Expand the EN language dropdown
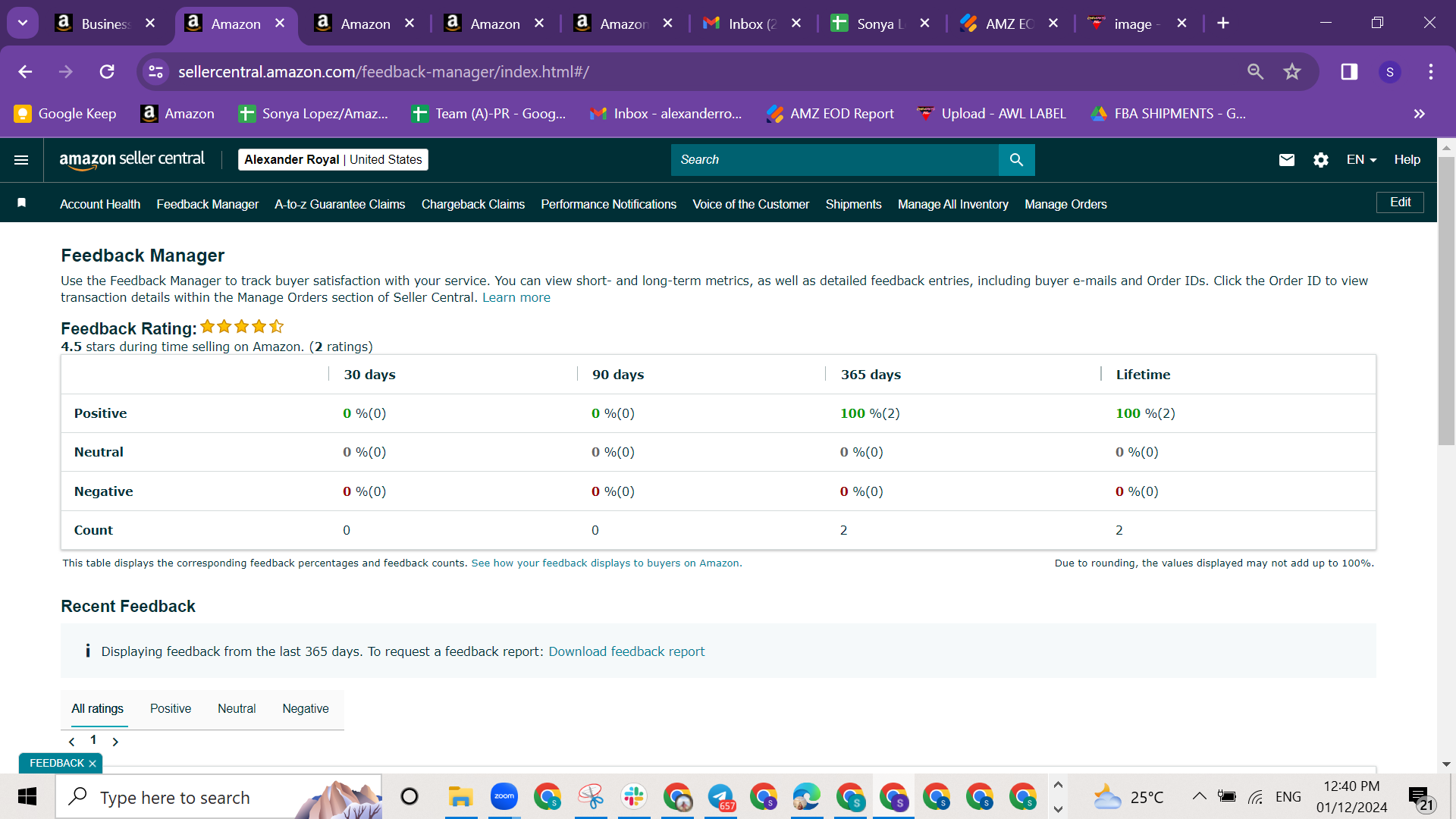Screen dimensions: 1456x819 click(x=1361, y=160)
